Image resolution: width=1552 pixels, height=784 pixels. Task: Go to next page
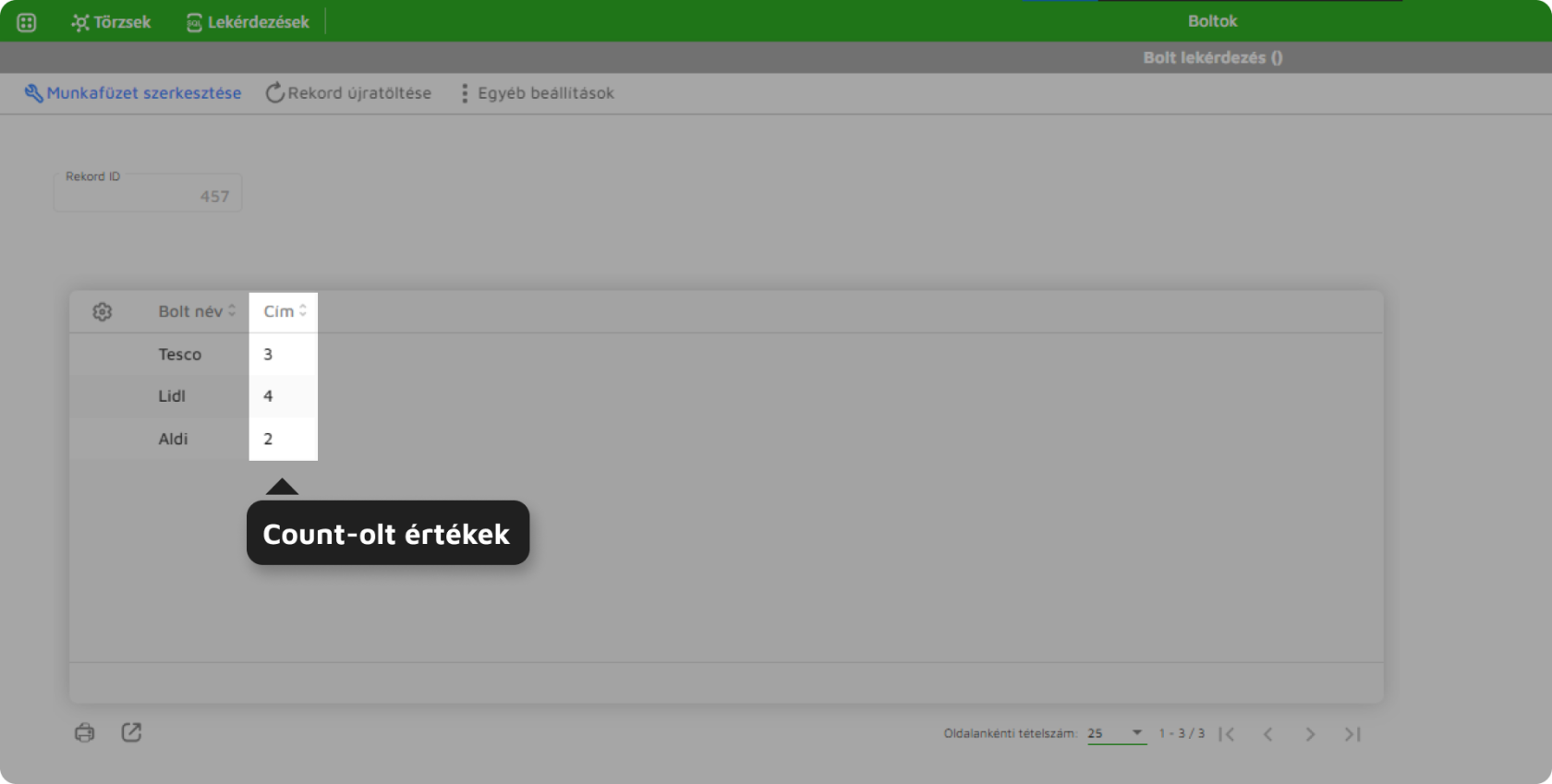point(1310,734)
